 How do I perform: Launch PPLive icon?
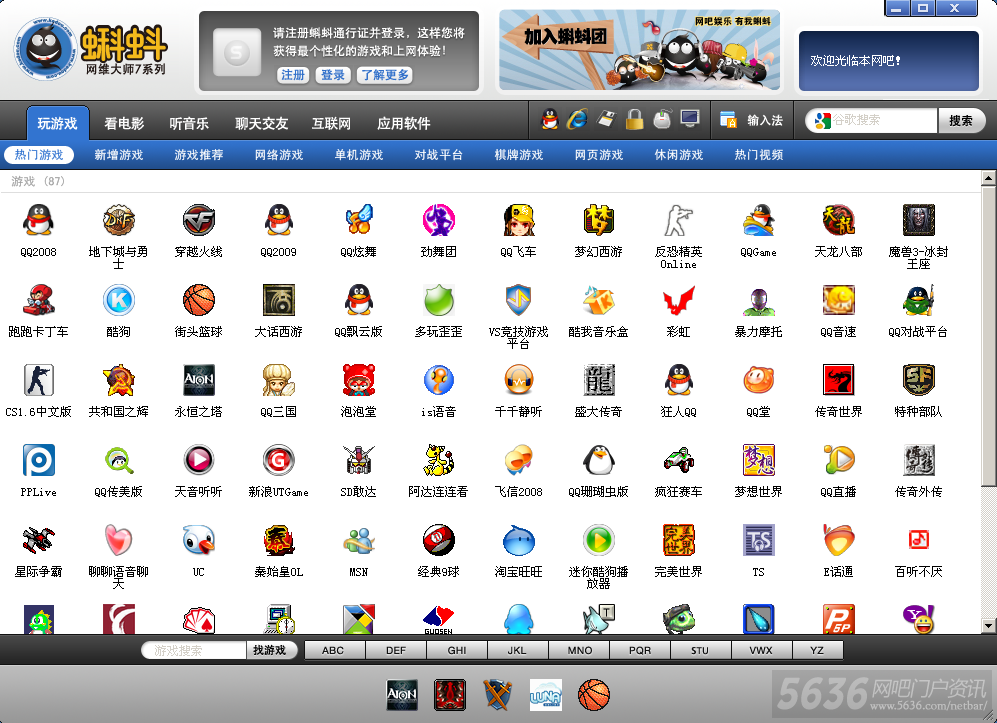coord(38,460)
